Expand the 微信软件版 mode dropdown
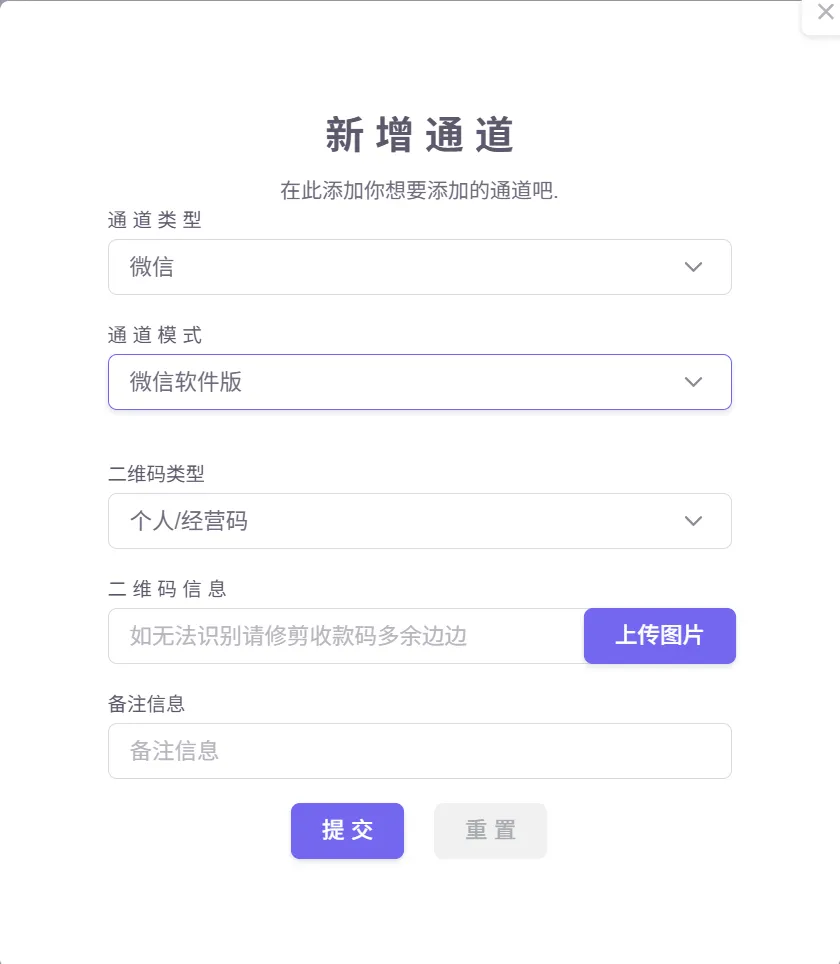Image resolution: width=840 pixels, height=964 pixels. tap(400, 382)
